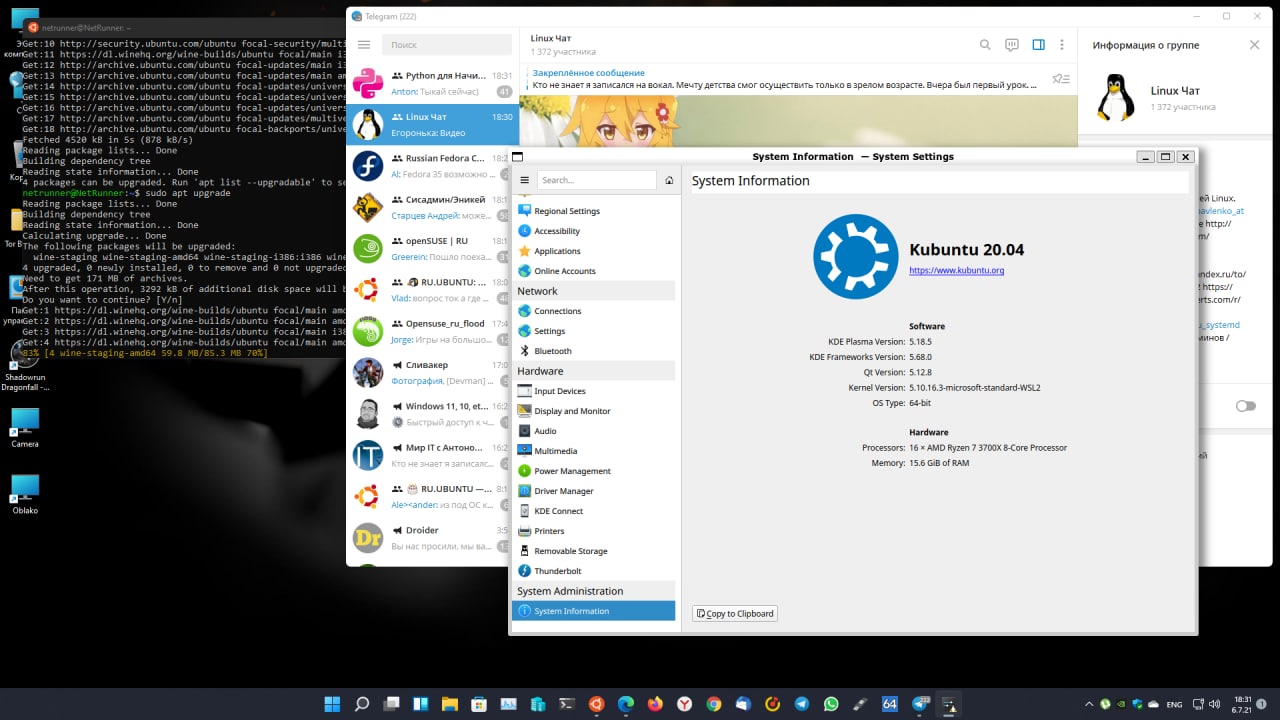Switch the ENG input language indicator
Viewport: 1280px width, 720px height.
(1175, 704)
